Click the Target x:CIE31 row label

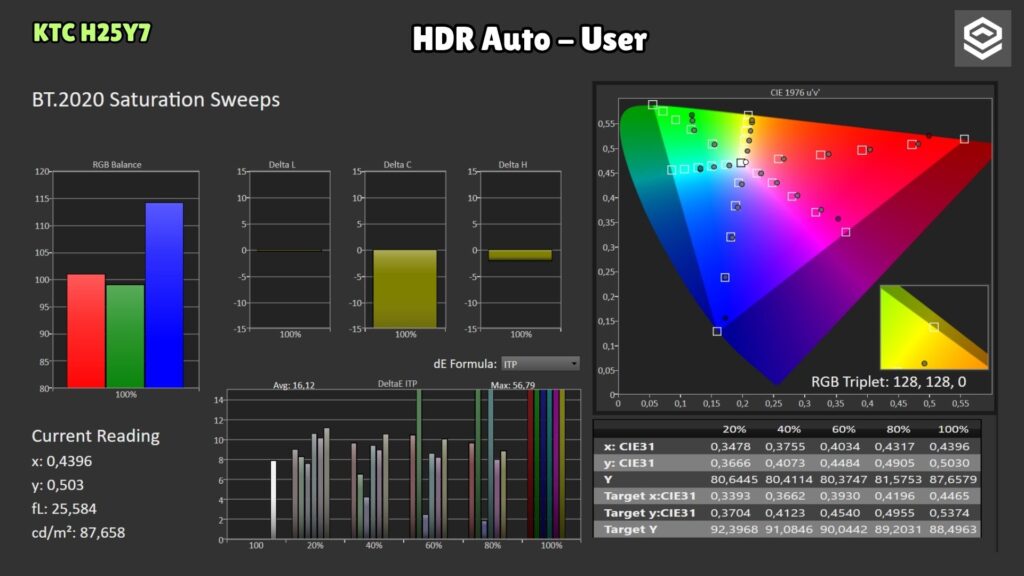649,496
